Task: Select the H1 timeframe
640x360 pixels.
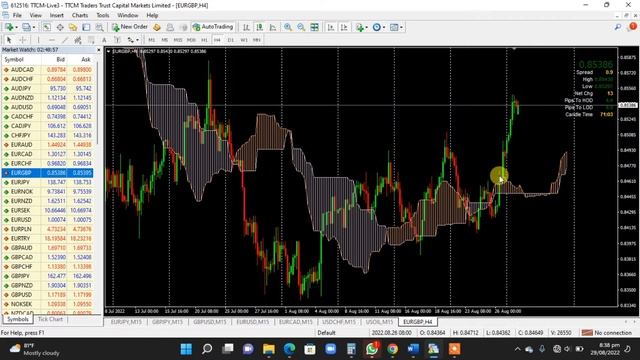Action: (204, 40)
